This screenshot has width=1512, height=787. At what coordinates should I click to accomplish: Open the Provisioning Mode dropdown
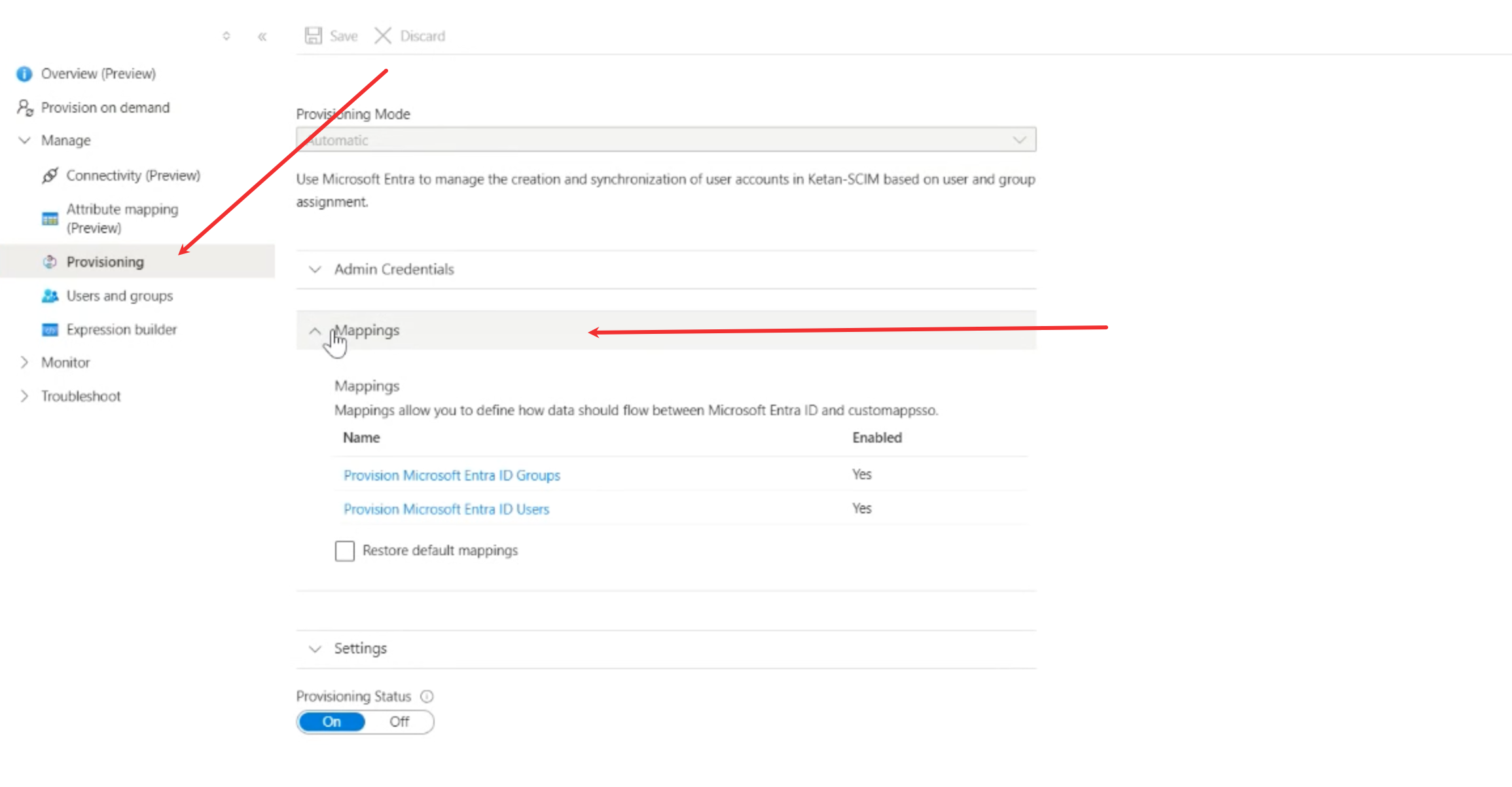tap(666, 140)
